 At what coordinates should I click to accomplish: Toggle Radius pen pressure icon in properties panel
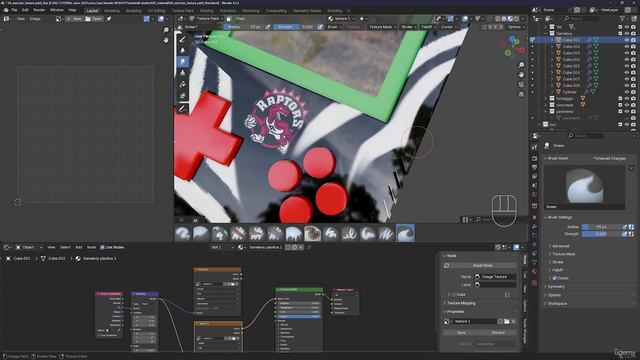pos(624,227)
